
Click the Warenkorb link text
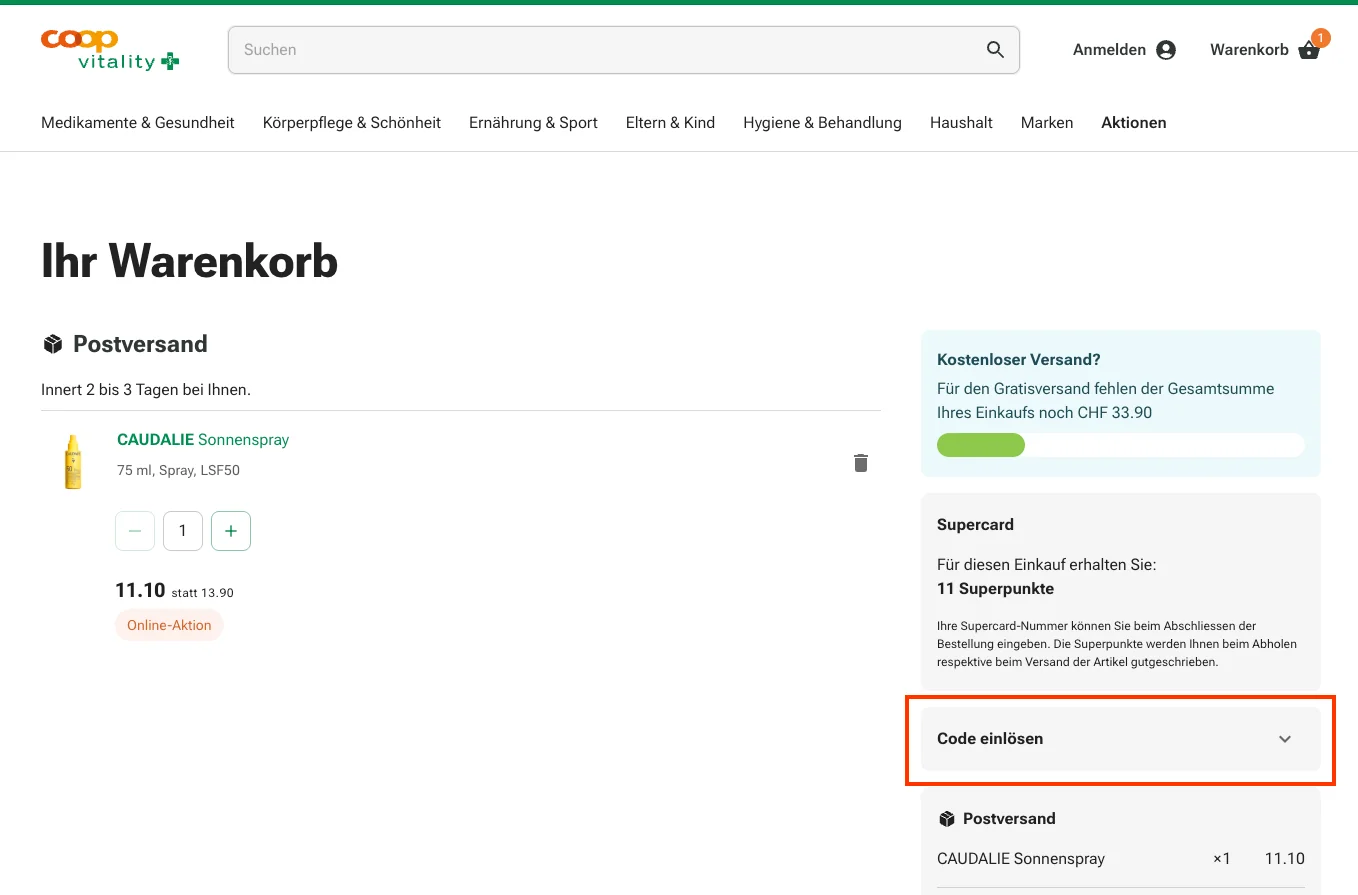tap(1249, 50)
